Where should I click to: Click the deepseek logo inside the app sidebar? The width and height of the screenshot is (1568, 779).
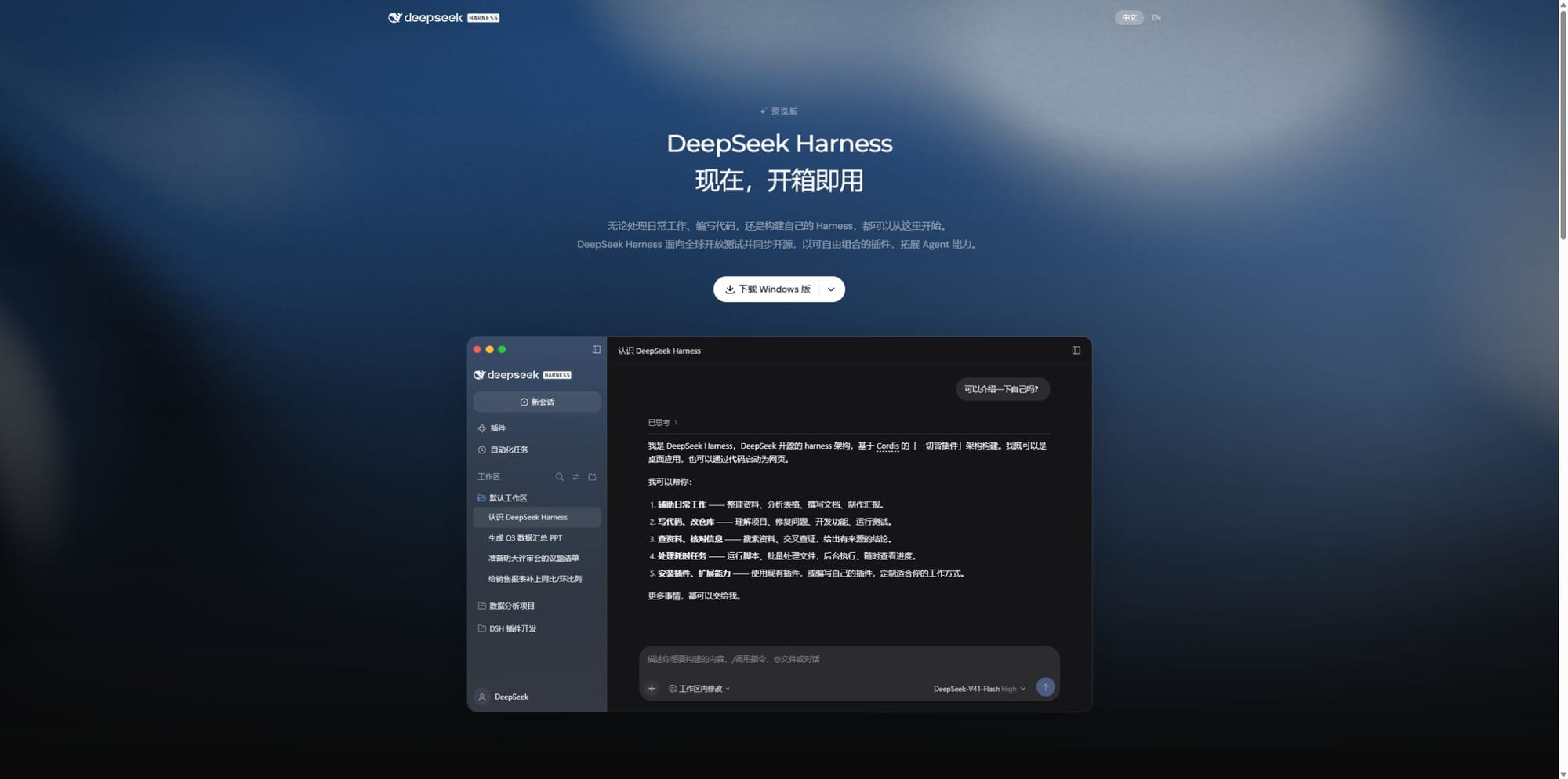coord(522,374)
